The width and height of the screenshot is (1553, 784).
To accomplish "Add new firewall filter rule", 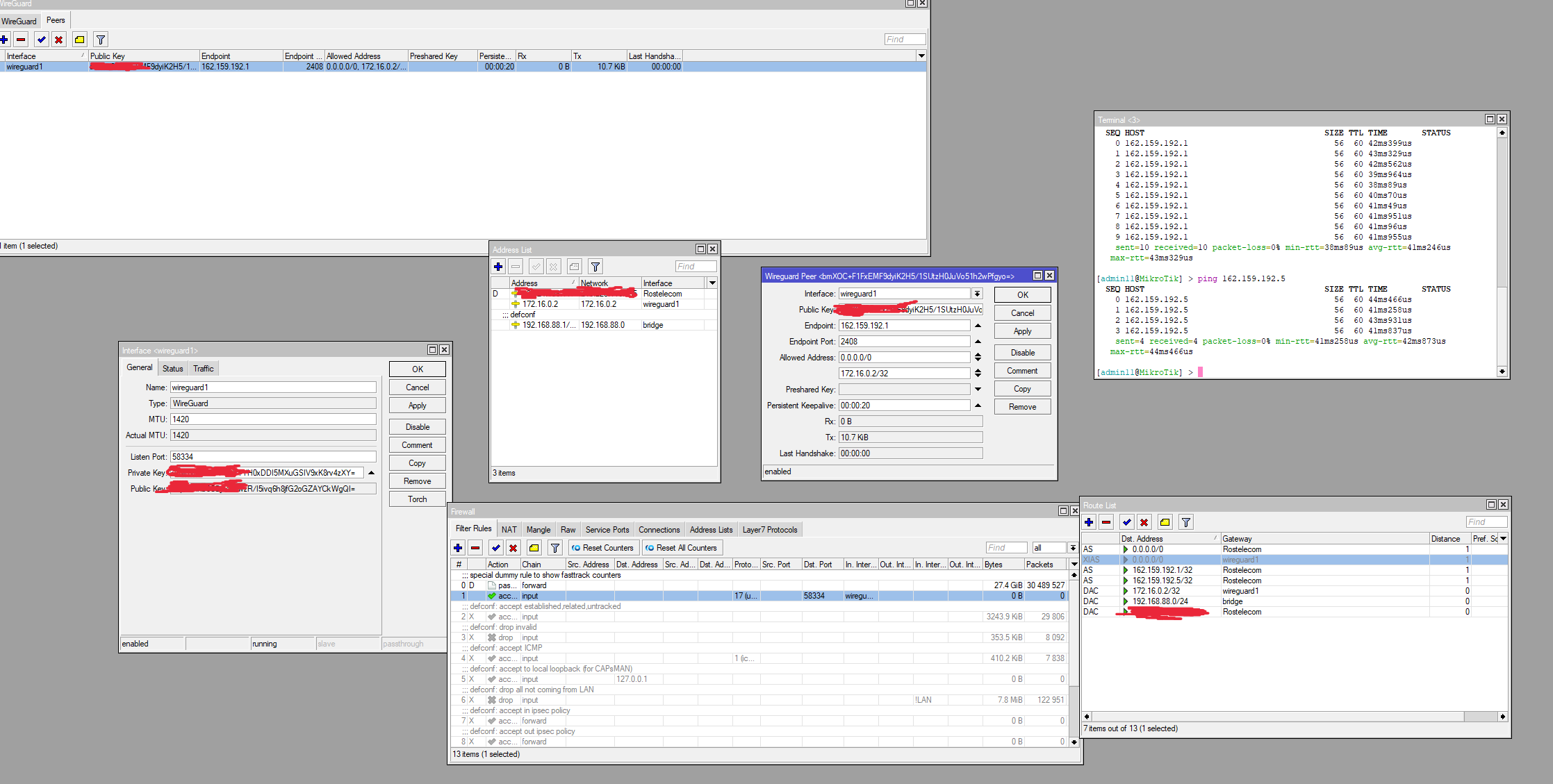I will (x=458, y=548).
